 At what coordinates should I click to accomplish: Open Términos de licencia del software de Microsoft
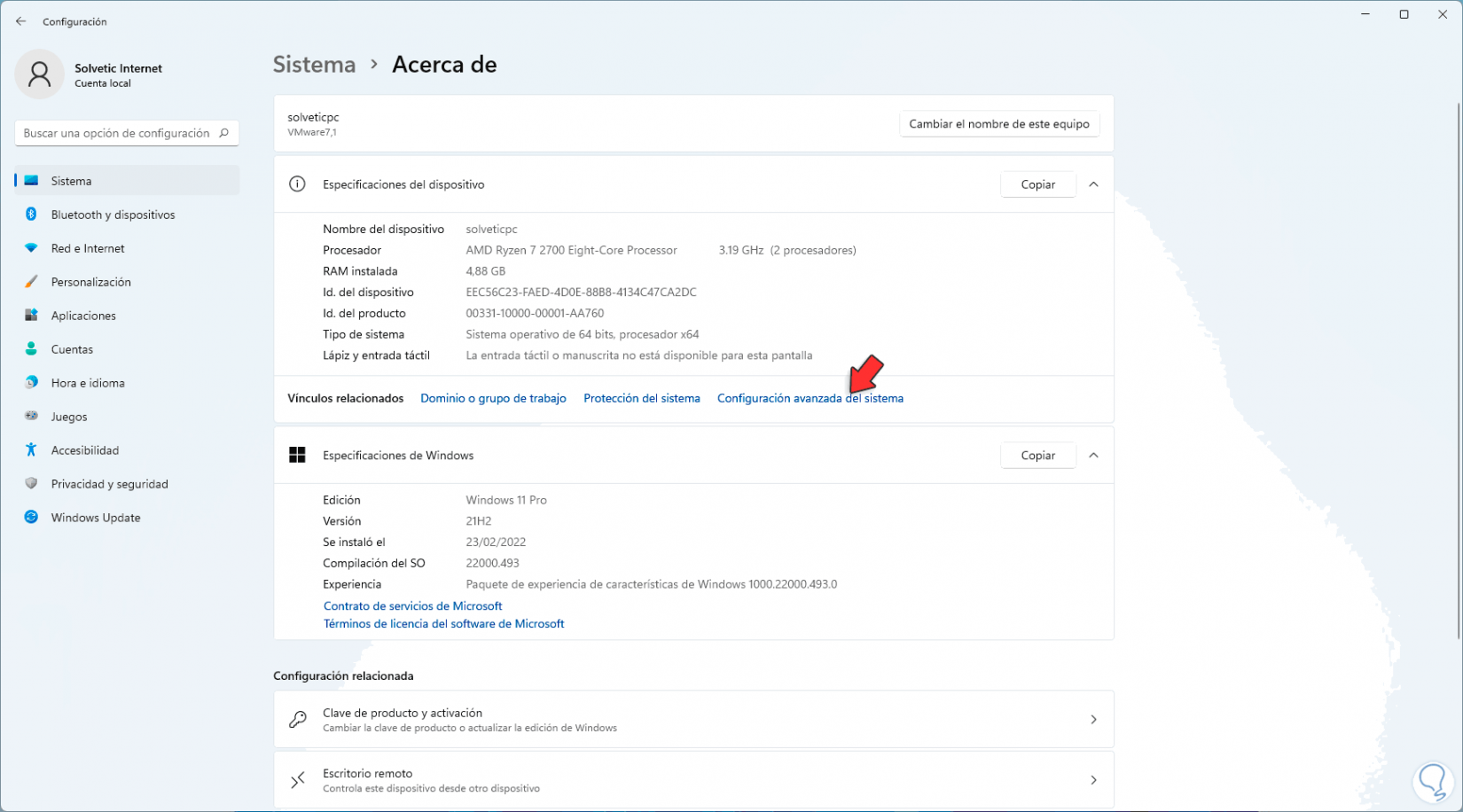[x=443, y=624]
